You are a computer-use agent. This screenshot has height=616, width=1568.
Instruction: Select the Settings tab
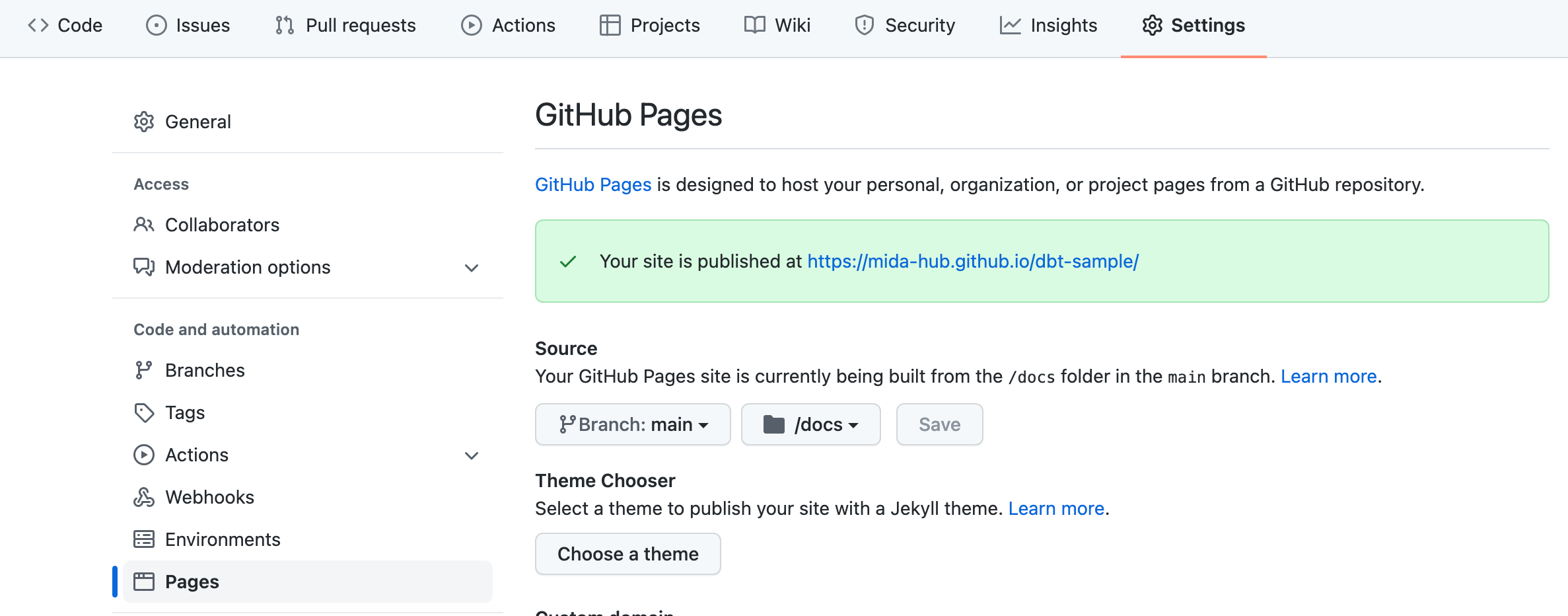point(1194,25)
